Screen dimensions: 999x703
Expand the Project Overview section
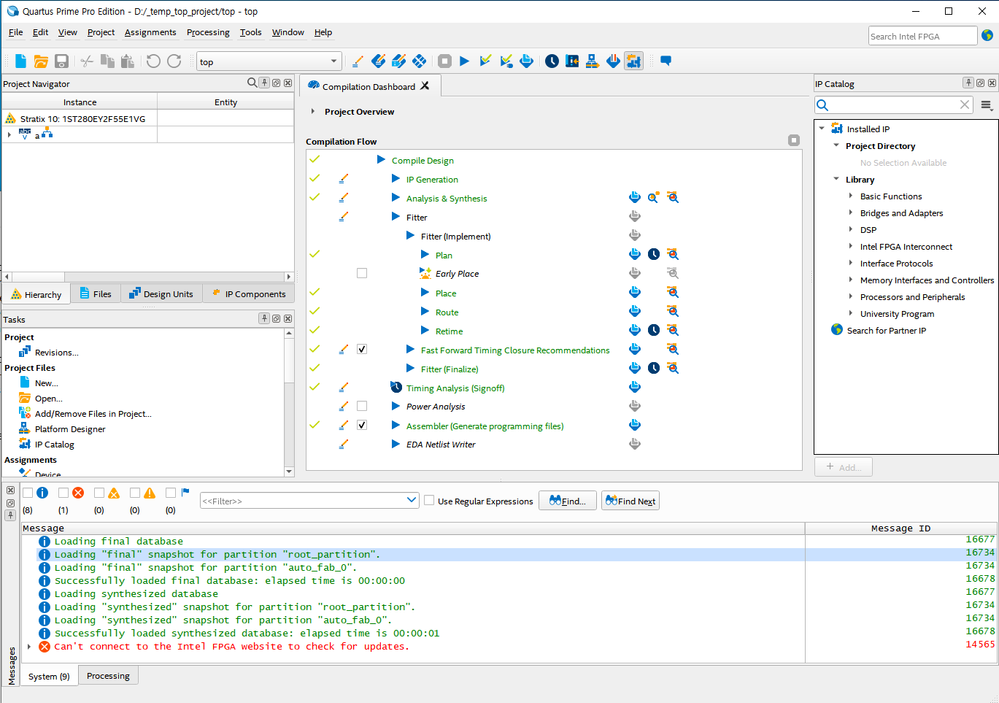(x=313, y=112)
